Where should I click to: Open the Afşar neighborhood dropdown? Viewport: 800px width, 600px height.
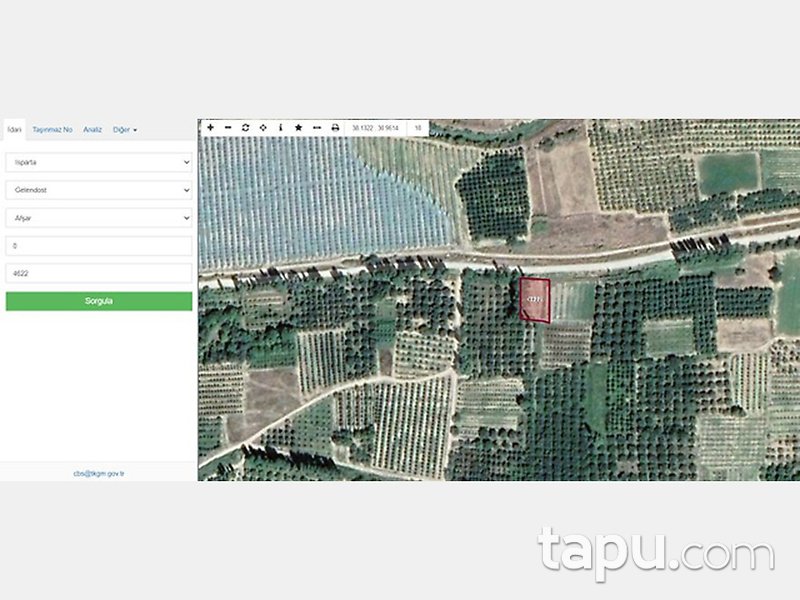tap(99, 218)
